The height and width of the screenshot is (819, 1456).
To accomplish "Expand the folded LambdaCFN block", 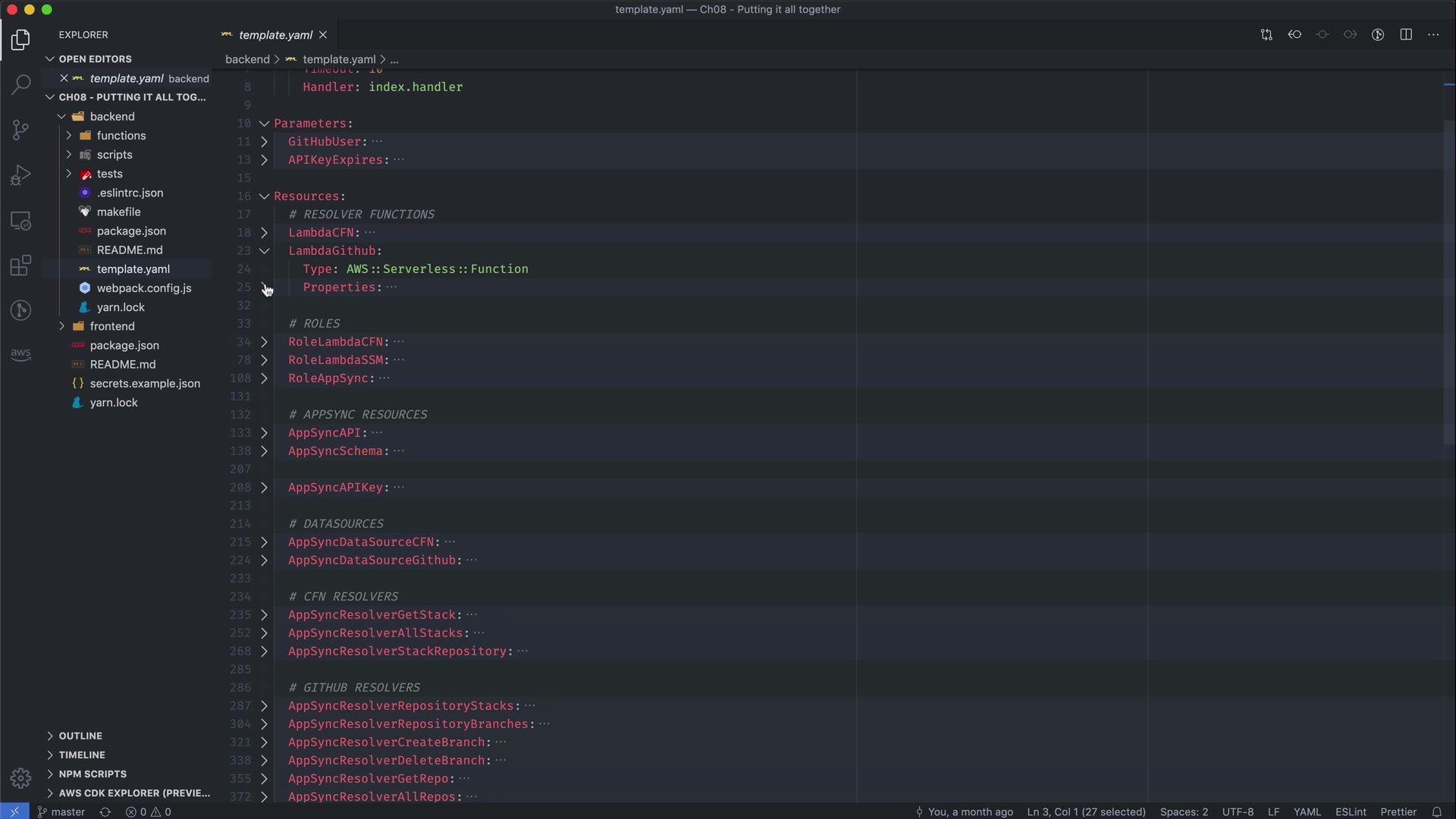I will pyautogui.click(x=264, y=233).
